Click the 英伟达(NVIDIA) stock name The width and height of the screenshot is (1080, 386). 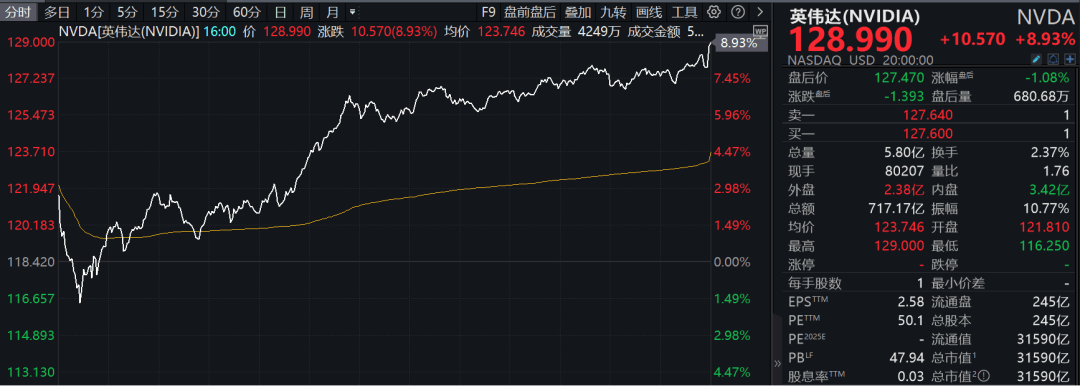855,16
